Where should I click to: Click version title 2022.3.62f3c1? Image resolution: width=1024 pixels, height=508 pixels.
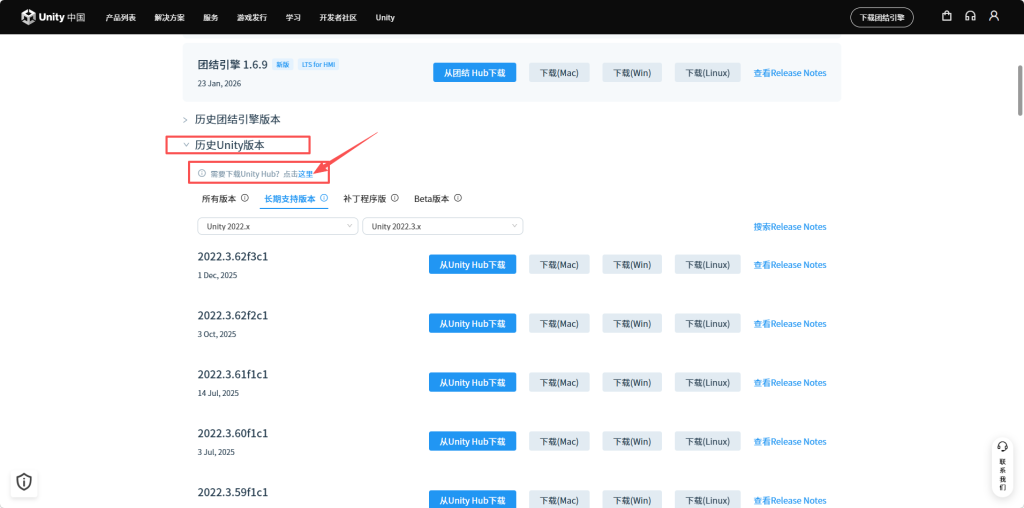coord(232,257)
